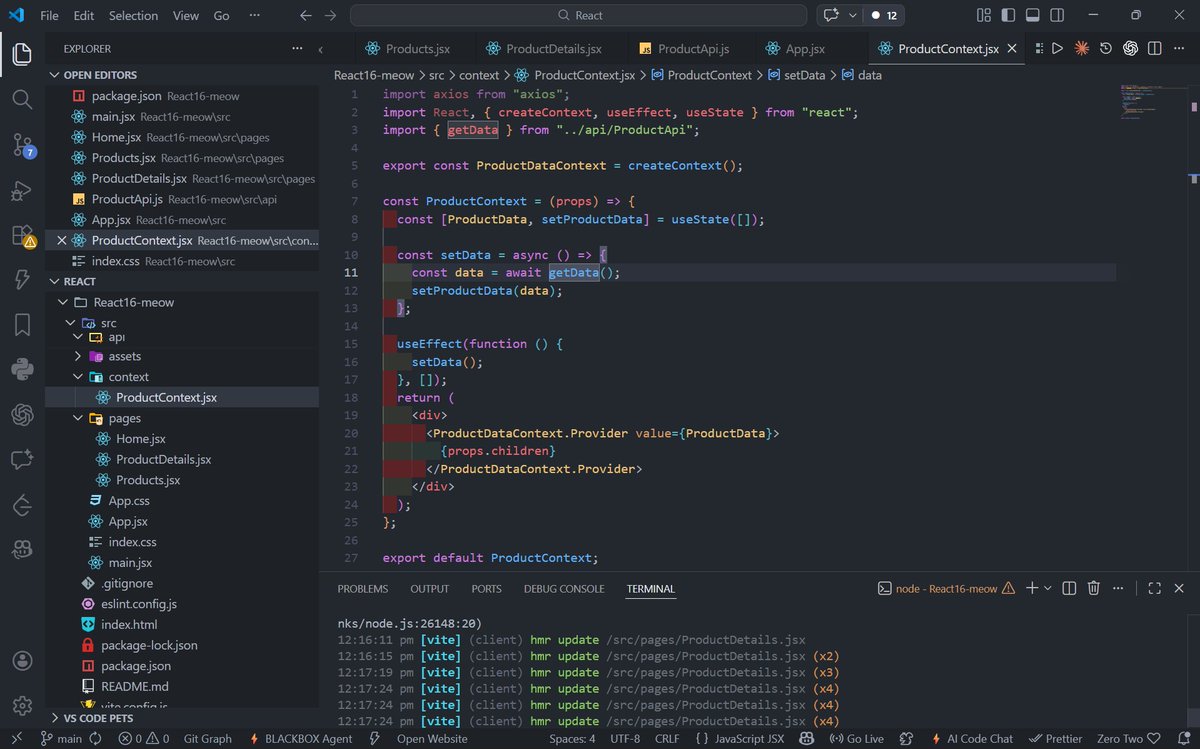Image resolution: width=1200 pixels, height=749 pixels.
Task: Toggle the bottom panel visibility
Action: tap(1034, 15)
